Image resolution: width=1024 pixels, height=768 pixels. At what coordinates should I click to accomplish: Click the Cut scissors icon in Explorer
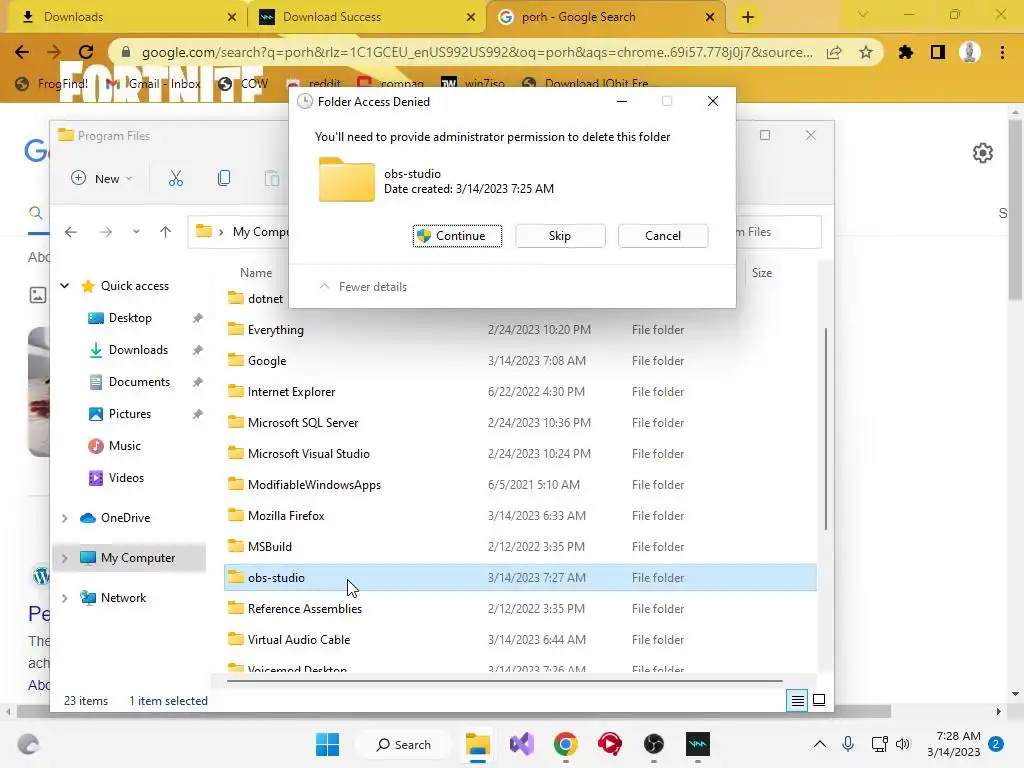tap(176, 178)
